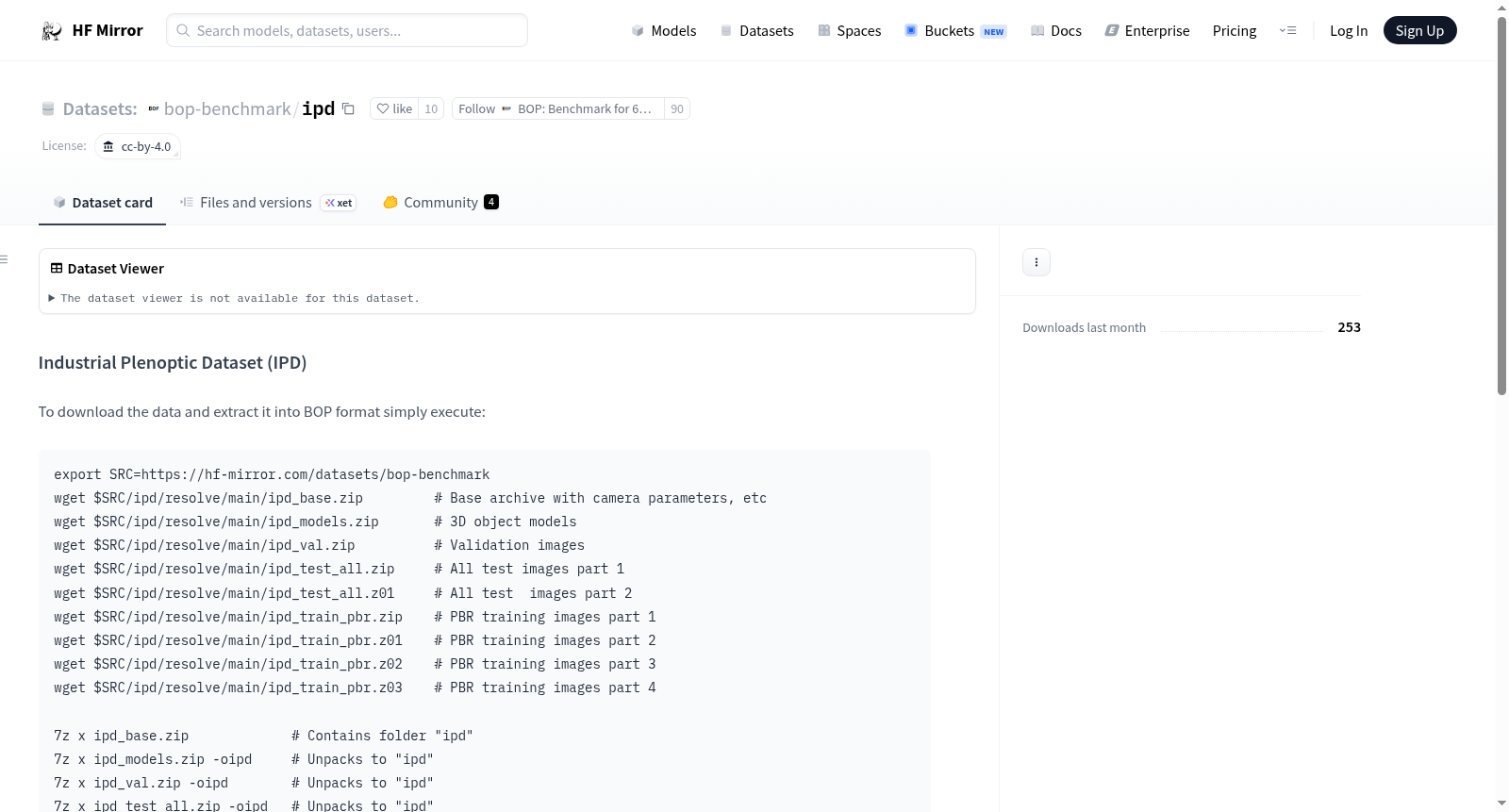Click the xet storage badge
The width and height of the screenshot is (1509, 812).
tap(339, 203)
